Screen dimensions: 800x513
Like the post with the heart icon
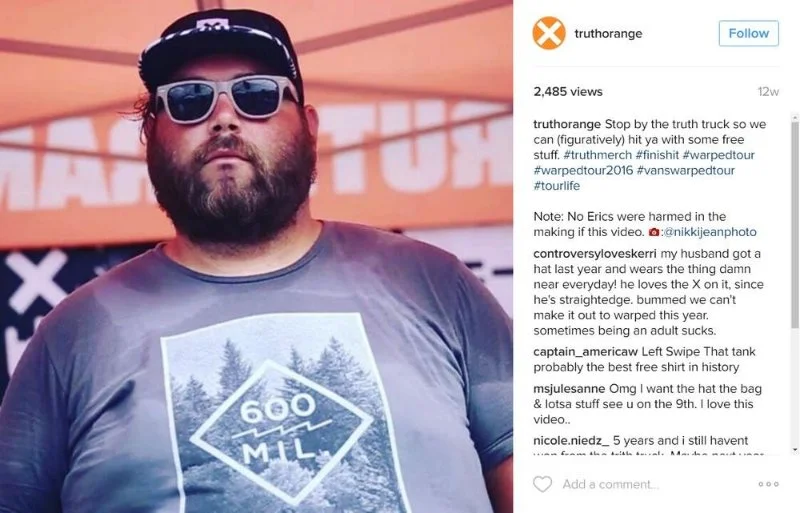542,484
